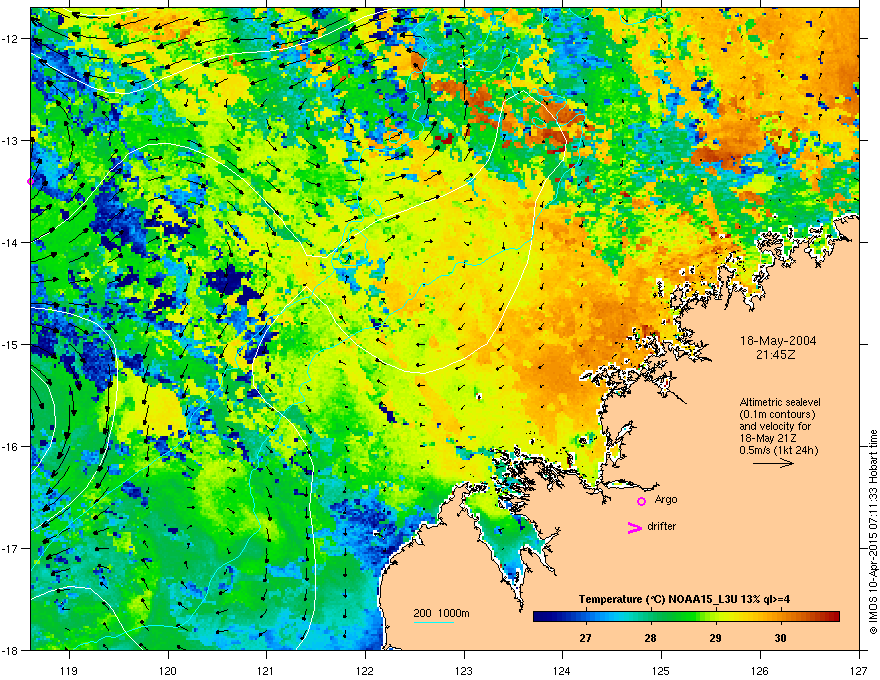
Task: Click the -12 latitude axis label
Action: [x=11, y=39]
